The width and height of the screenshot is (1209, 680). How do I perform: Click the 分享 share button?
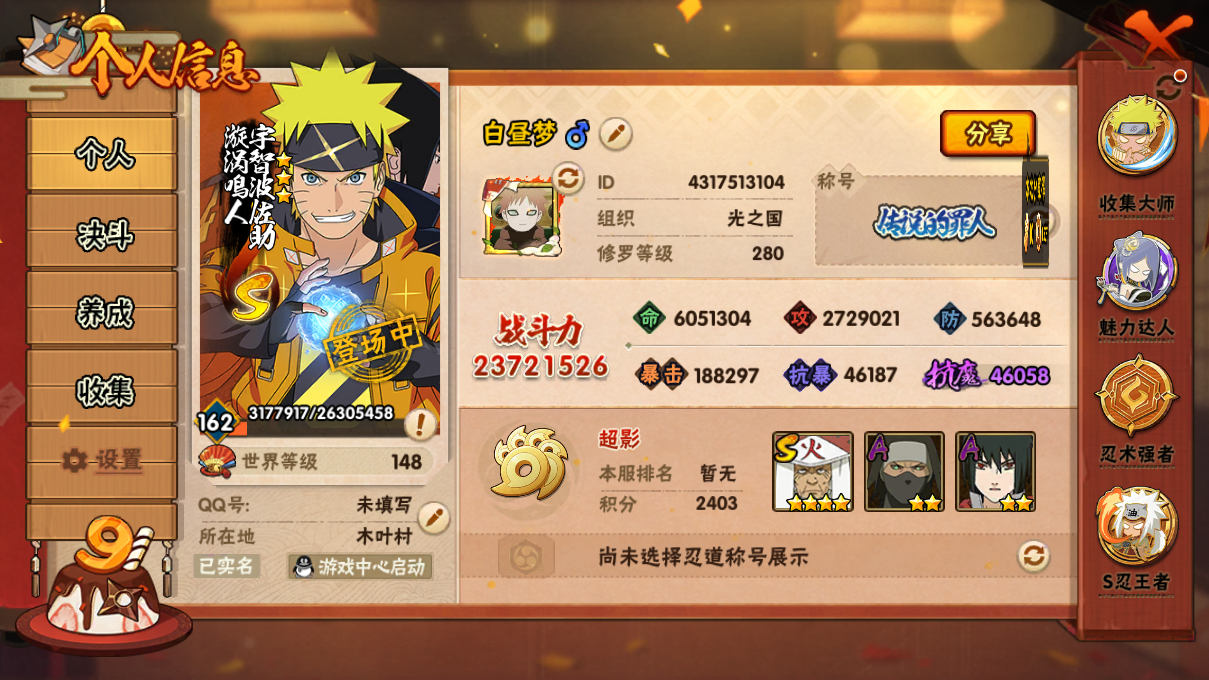coord(987,134)
